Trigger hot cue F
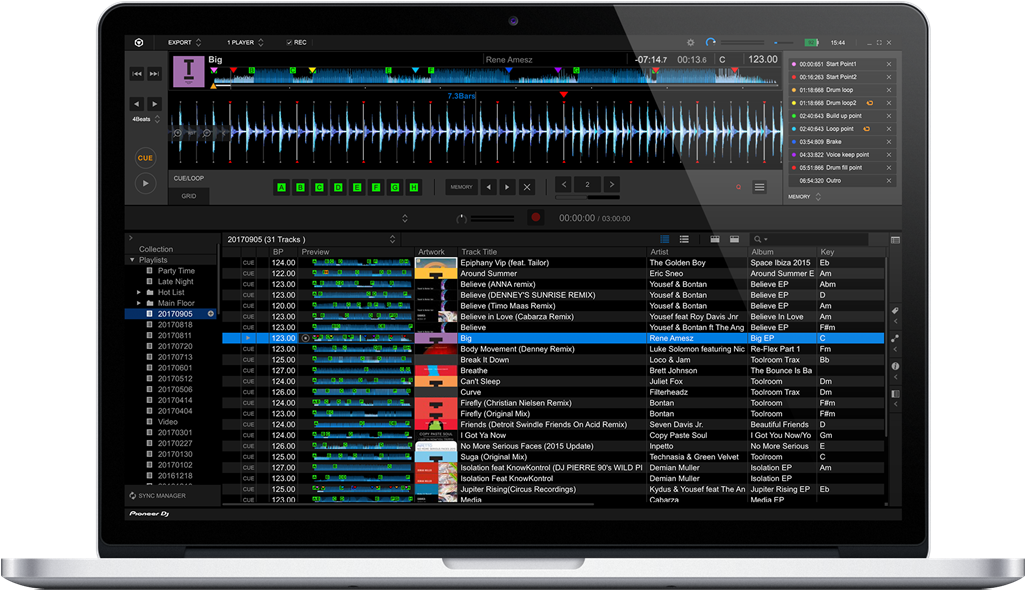 tap(376, 188)
